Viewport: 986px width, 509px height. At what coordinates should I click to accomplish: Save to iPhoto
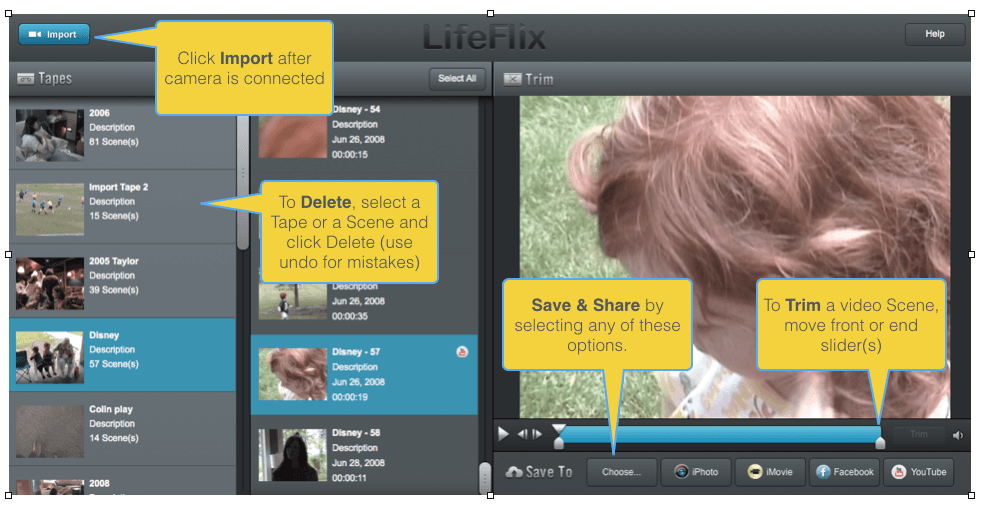click(x=696, y=472)
